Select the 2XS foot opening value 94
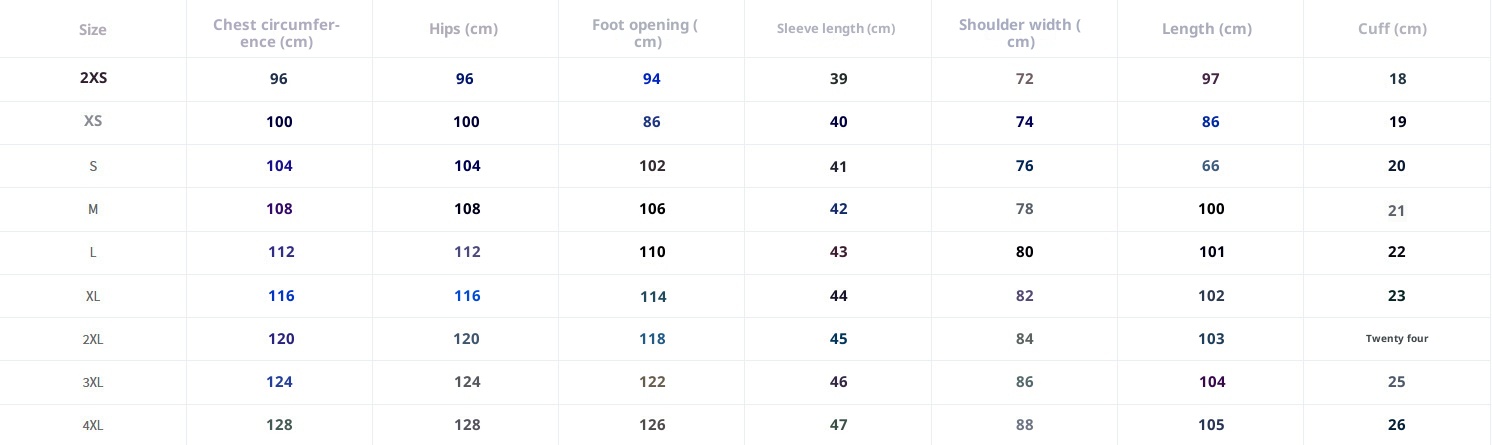This screenshot has height=445, width=1492. (652, 79)
